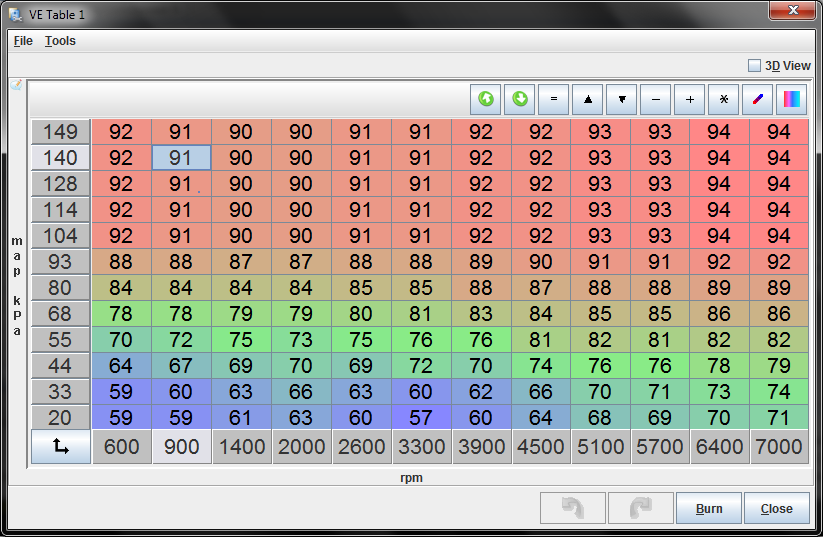The image size is (823, 537).
Task: Click the green down-arrow toolbar icon
Action: (520, 100)
